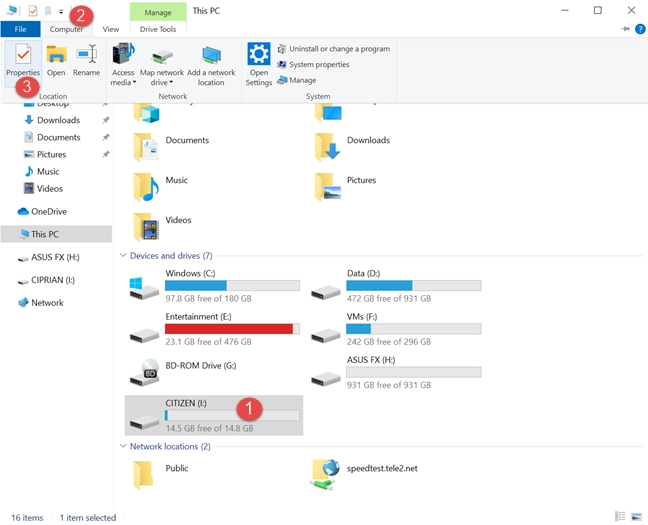Click the Help question mark icon
648x525 pixels.
point(640,29)
